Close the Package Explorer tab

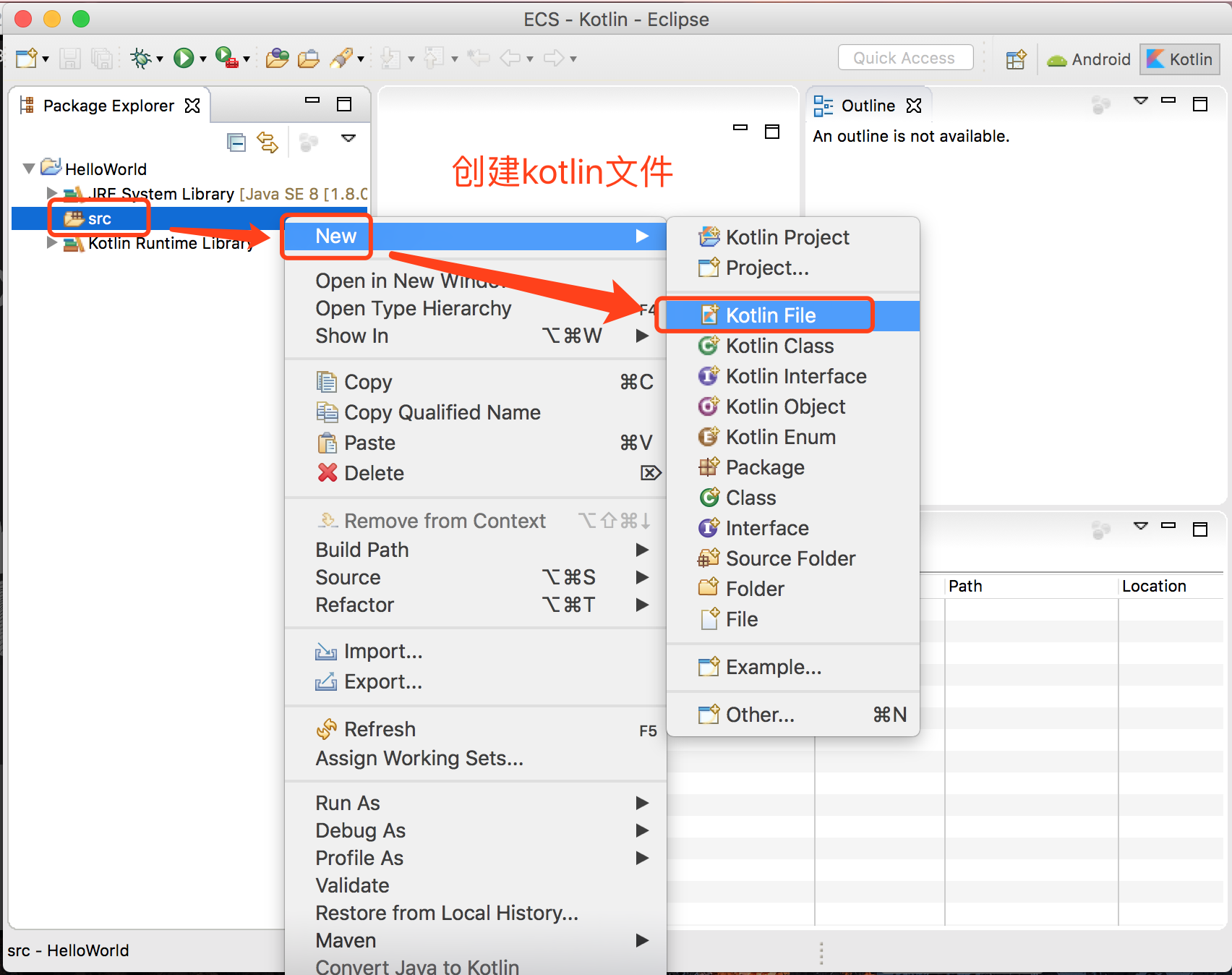192,106
